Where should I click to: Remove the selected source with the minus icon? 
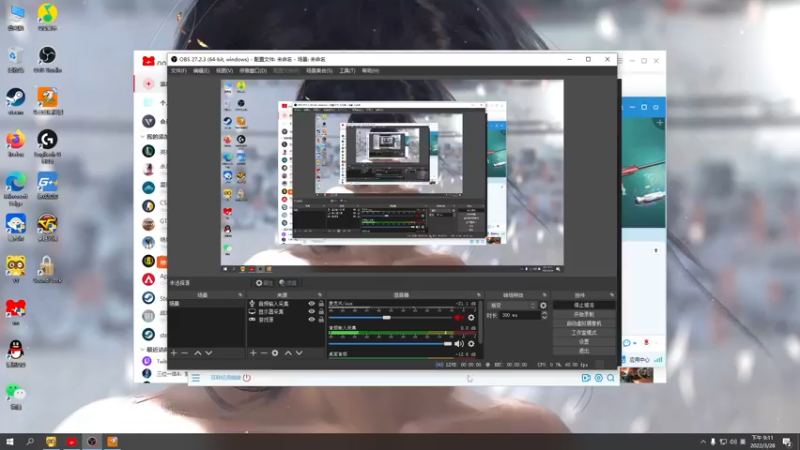(x=264, y=353)
